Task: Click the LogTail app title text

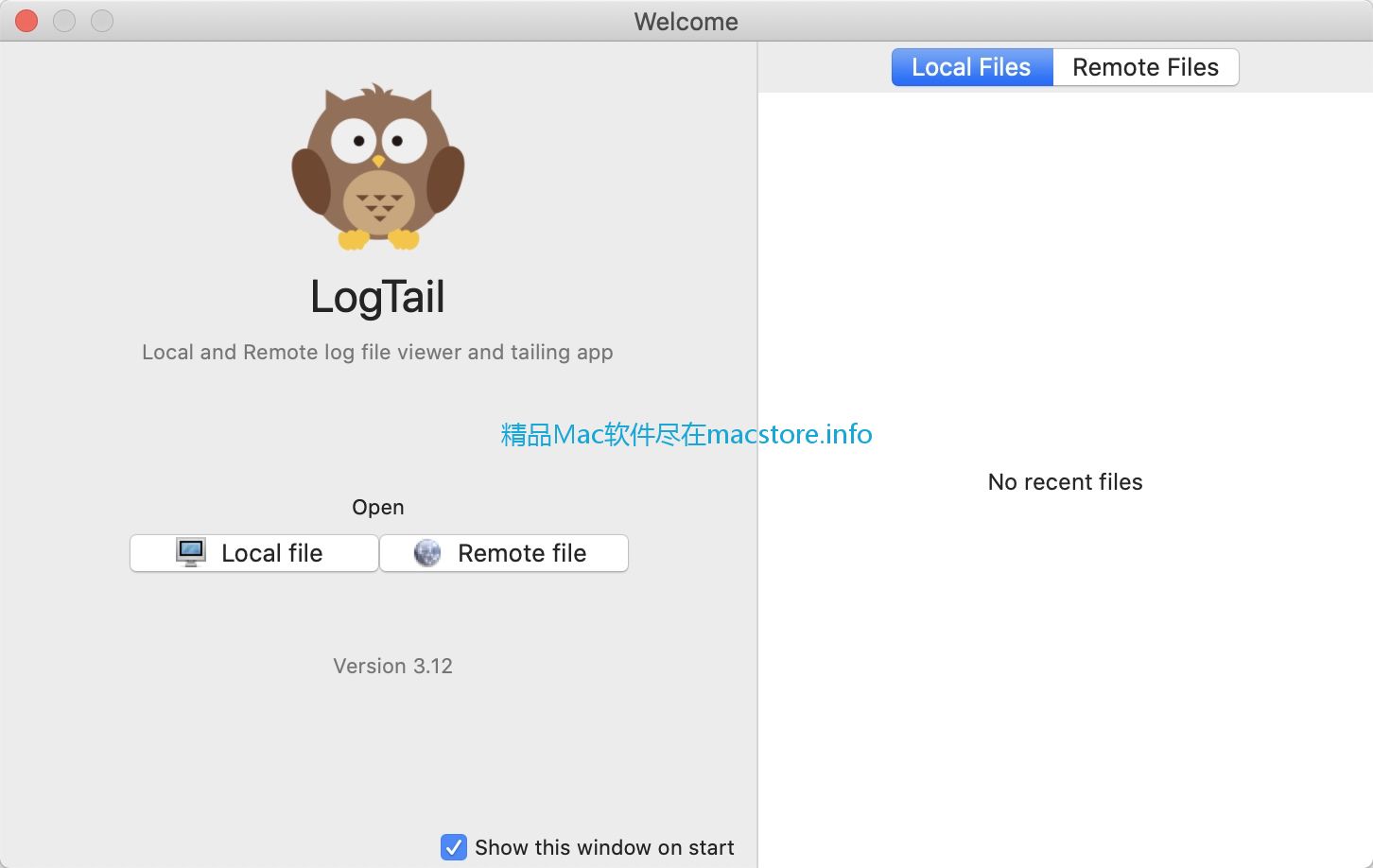Action: [x=377, y=297]
